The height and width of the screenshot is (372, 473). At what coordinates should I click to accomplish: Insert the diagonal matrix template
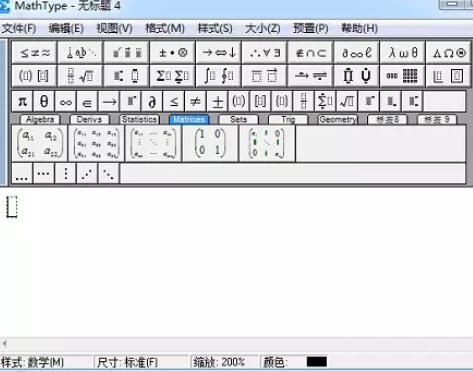(267, 143)
